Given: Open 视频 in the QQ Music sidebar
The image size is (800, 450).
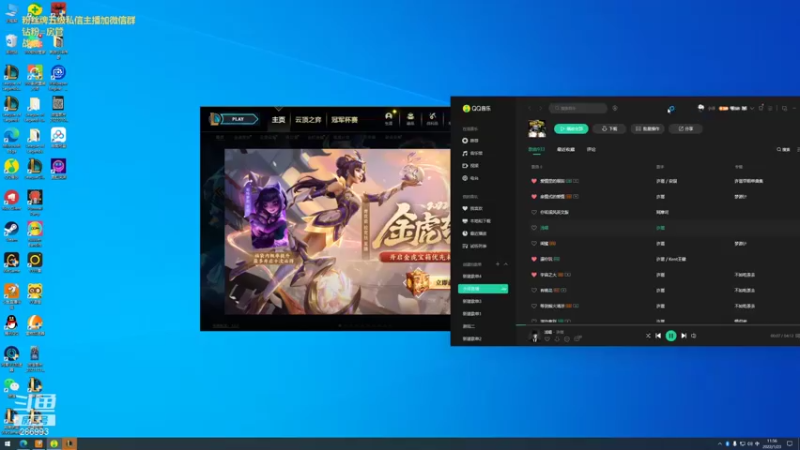Looking at the screenshot, I should tap(470, 166).
